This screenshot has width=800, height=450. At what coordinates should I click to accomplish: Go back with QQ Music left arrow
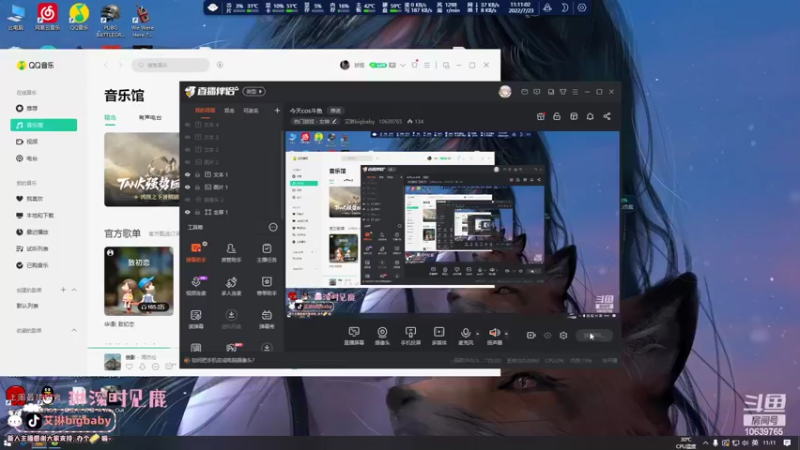(x=106, y=65)
